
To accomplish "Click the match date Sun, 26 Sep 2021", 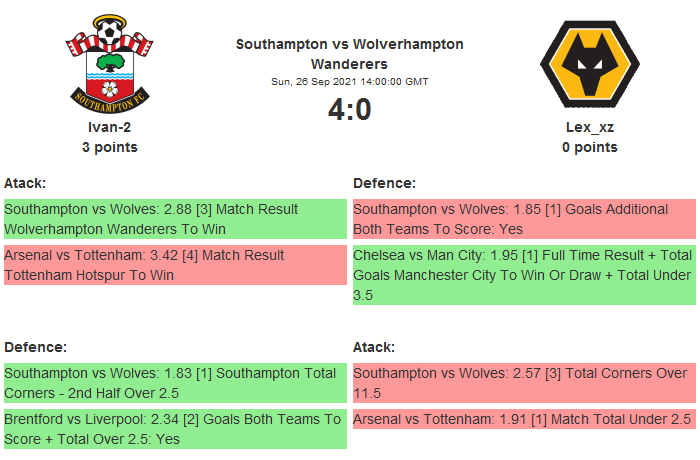I will coord(350,81).
